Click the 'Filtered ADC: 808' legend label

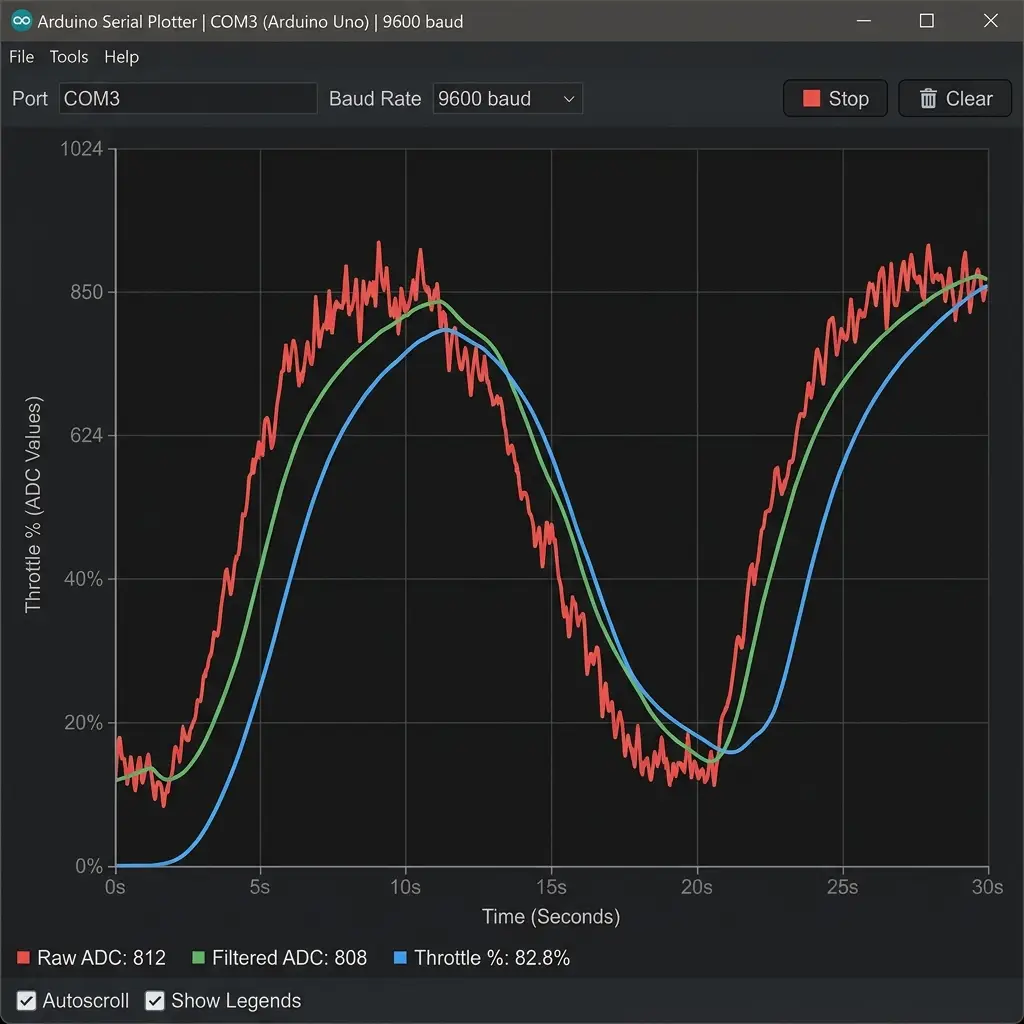289,957
